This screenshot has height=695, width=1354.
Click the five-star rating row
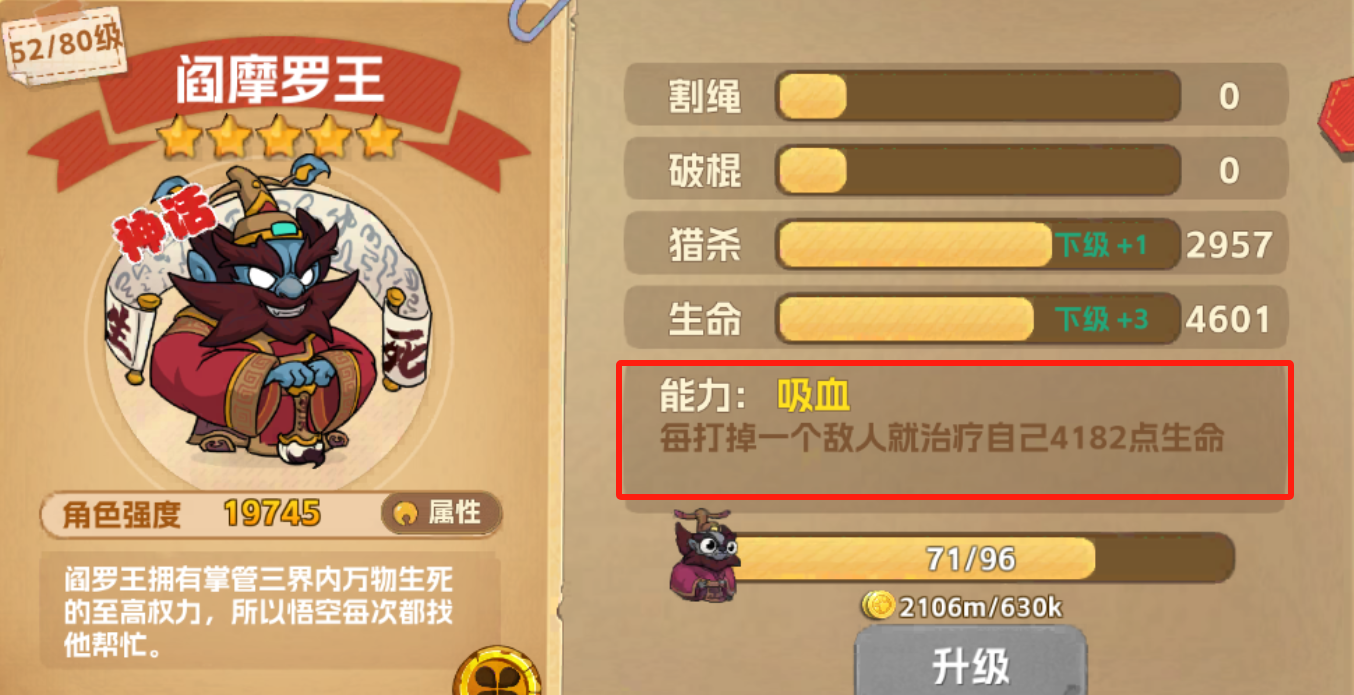280,137
